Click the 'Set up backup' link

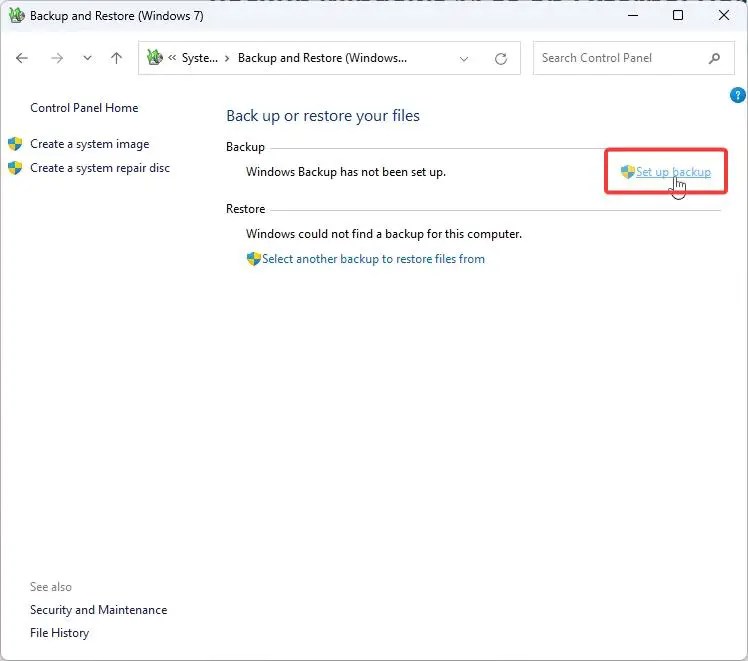(x=673, y=172)
